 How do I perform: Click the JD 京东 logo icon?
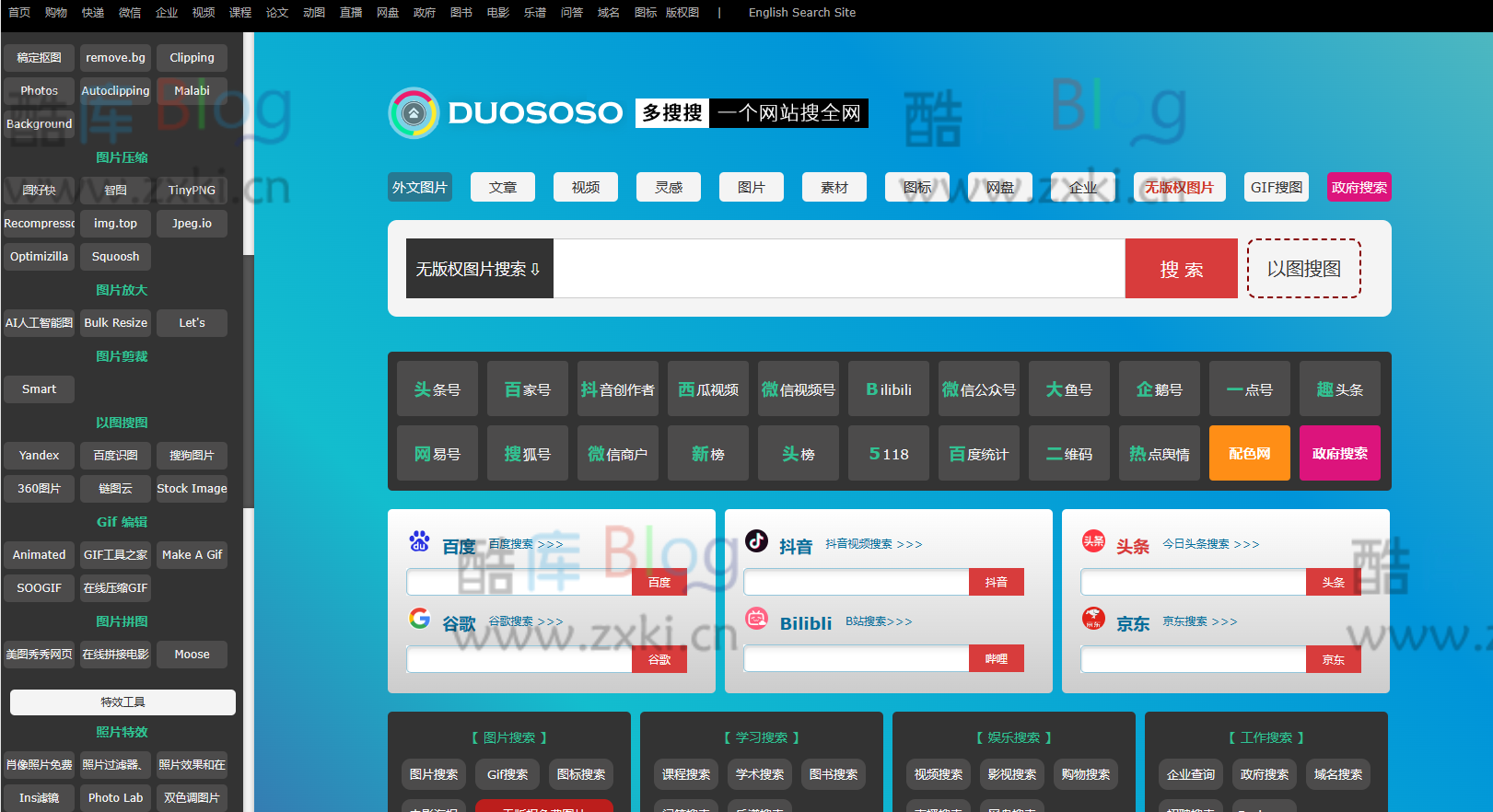click(1093, 619)
